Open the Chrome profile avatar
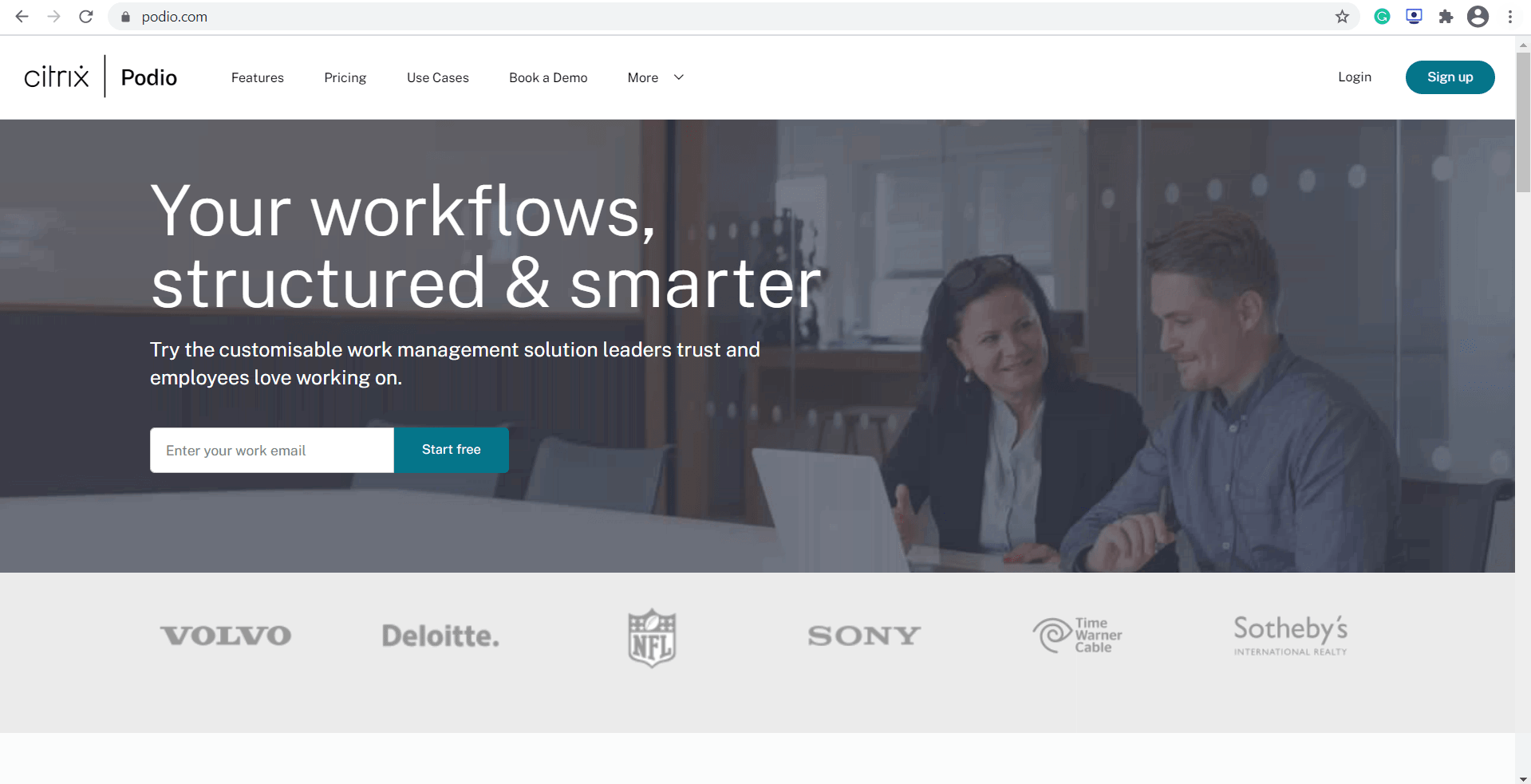The height and width of the screenshot is (784, 1531). point(1478,17)
